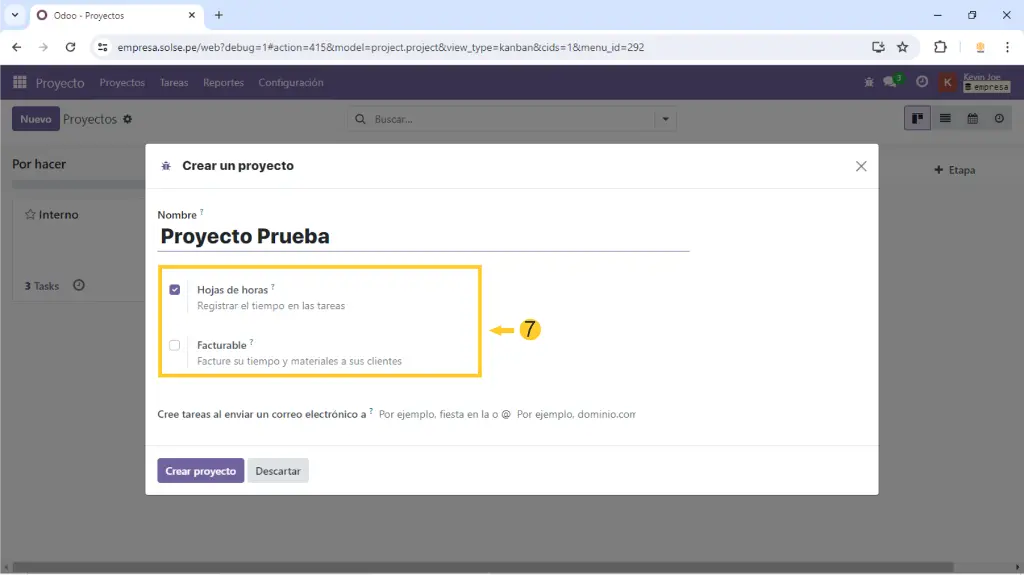This screenshot has height=575, width=1024.
Task: Enable the Facturable checkbox
Action: (175, 345)
